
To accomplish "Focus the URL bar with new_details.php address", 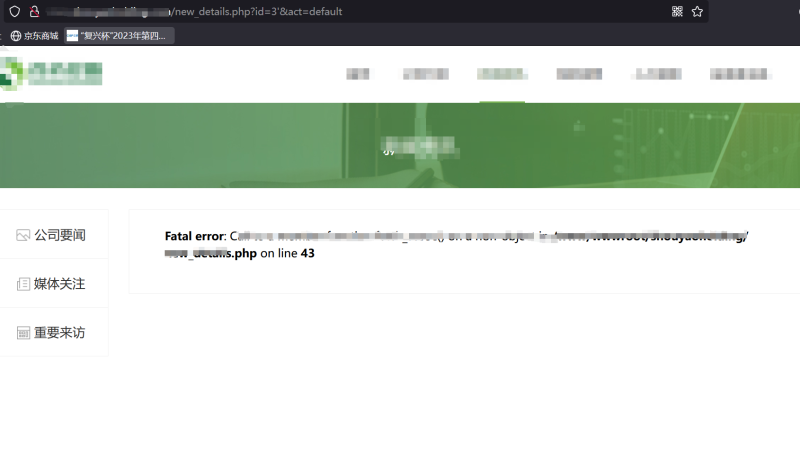I will [300, 11].
